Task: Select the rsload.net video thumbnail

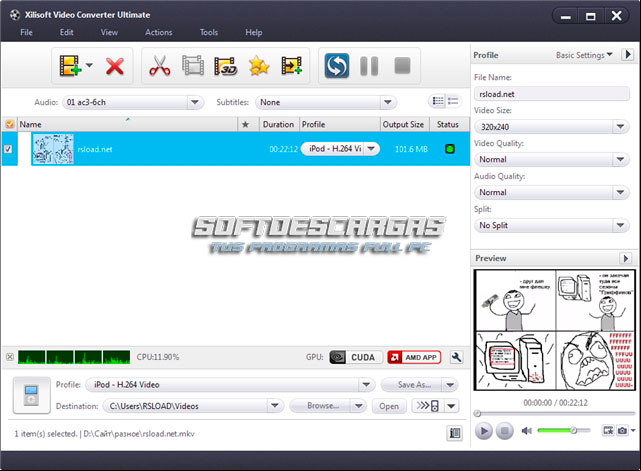Action: coord(53,149)
